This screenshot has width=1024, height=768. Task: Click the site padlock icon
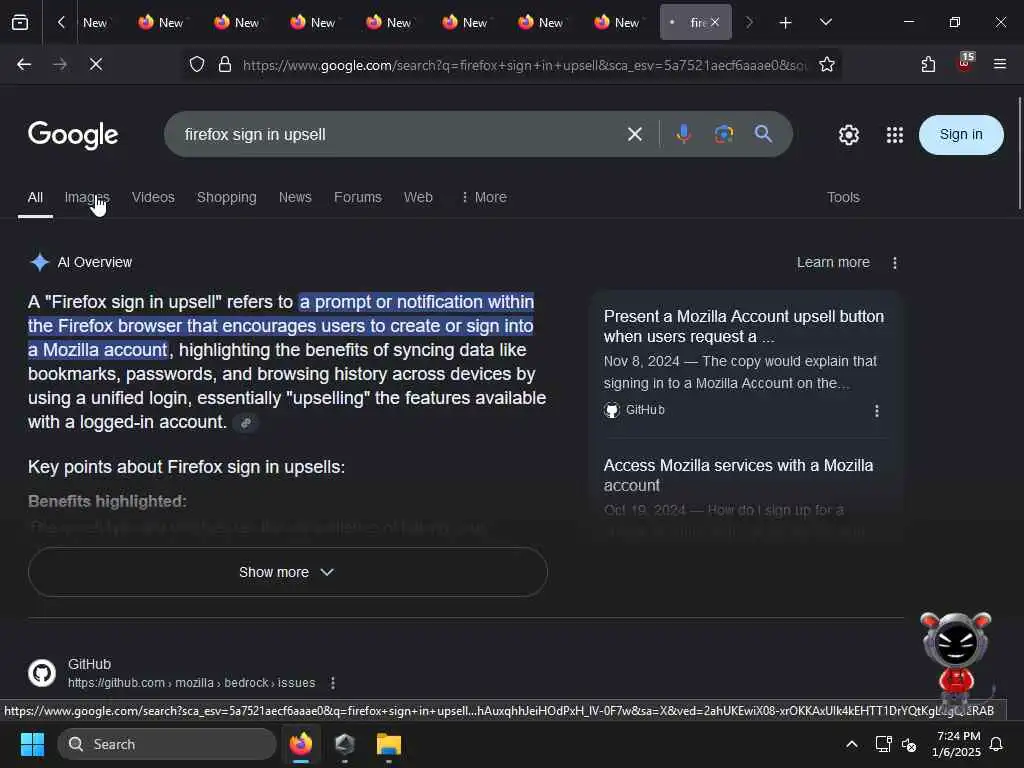pos(225,64)
